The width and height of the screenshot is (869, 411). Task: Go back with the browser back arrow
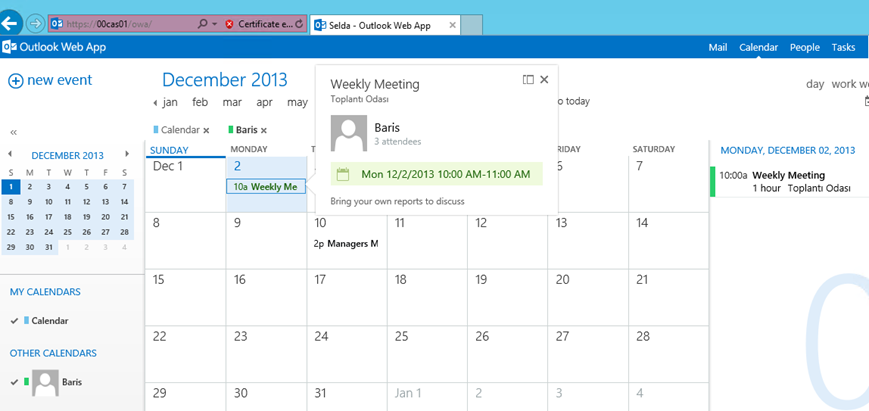click(x=12, y=23)
